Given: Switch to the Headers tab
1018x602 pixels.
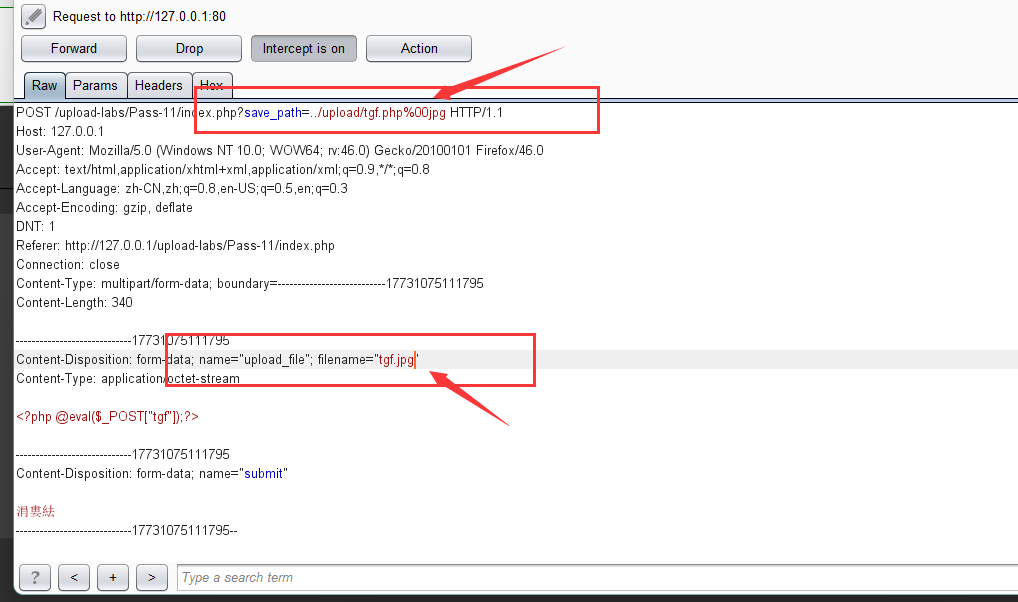Looking at the screenshot, I should click(159, 86).
